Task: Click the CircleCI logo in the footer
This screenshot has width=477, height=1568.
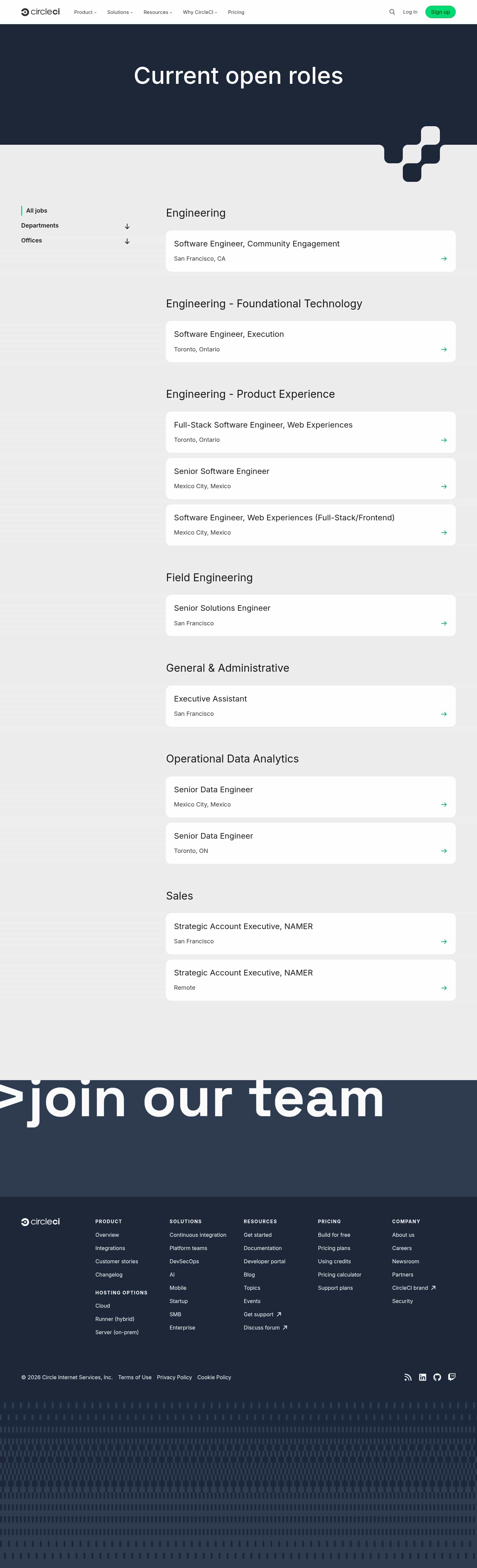Action: [x=40, y=1222]
